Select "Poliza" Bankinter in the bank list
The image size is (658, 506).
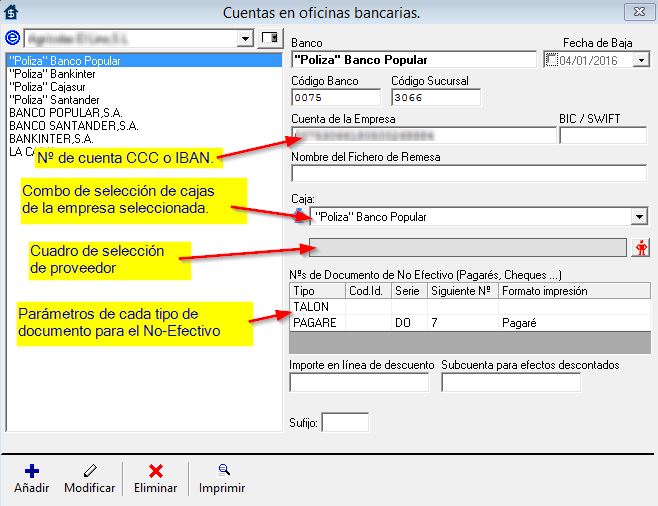(52, 74)
